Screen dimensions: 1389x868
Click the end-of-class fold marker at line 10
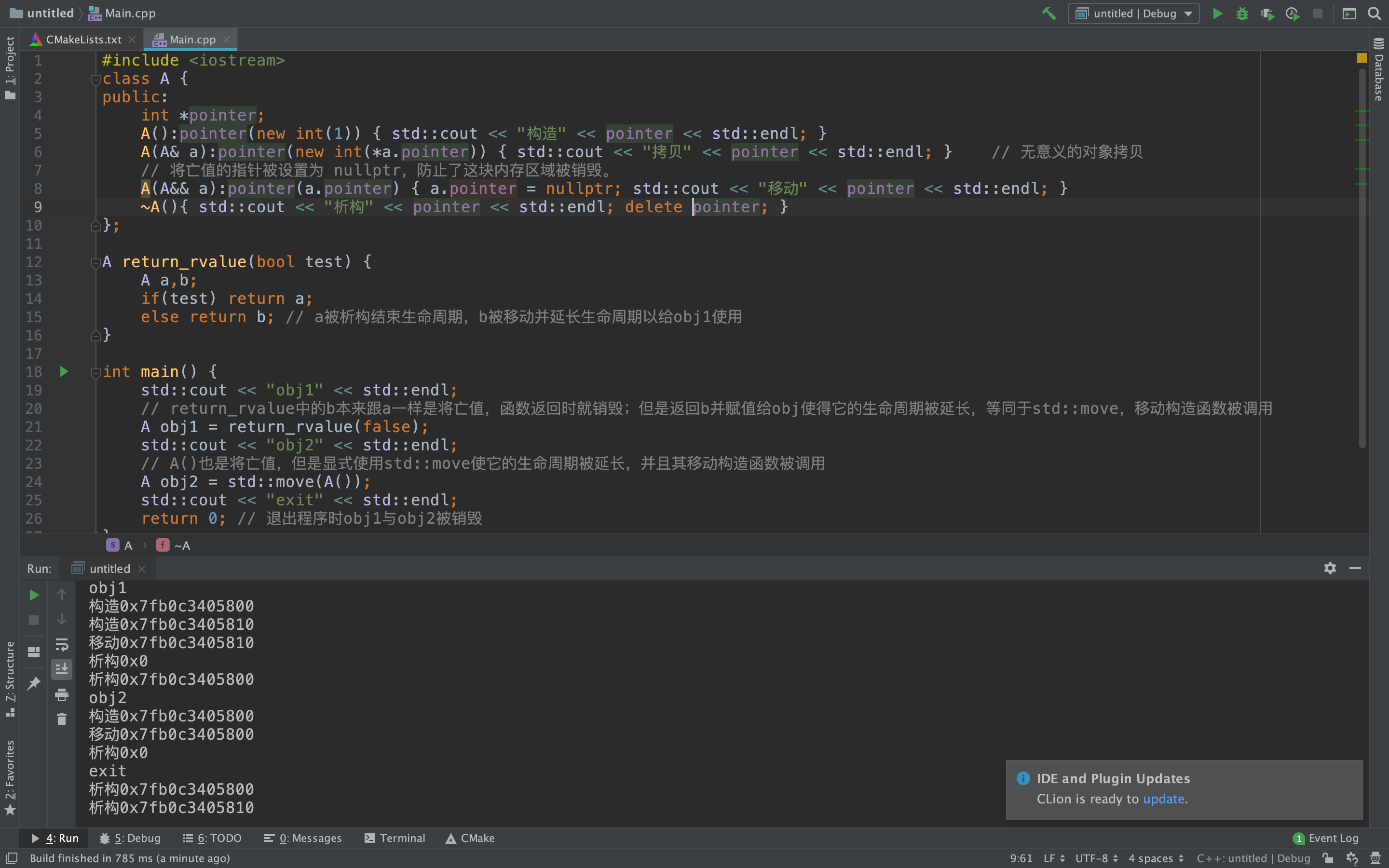tap(96, 226)
